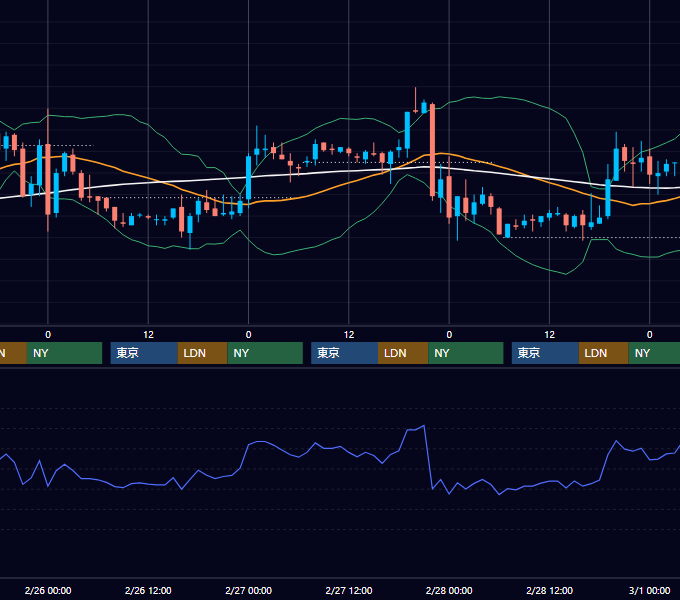Click the tall blue candle at 2/27 00:00
Viewport: 680px width, 600px height.
(248, 178)
